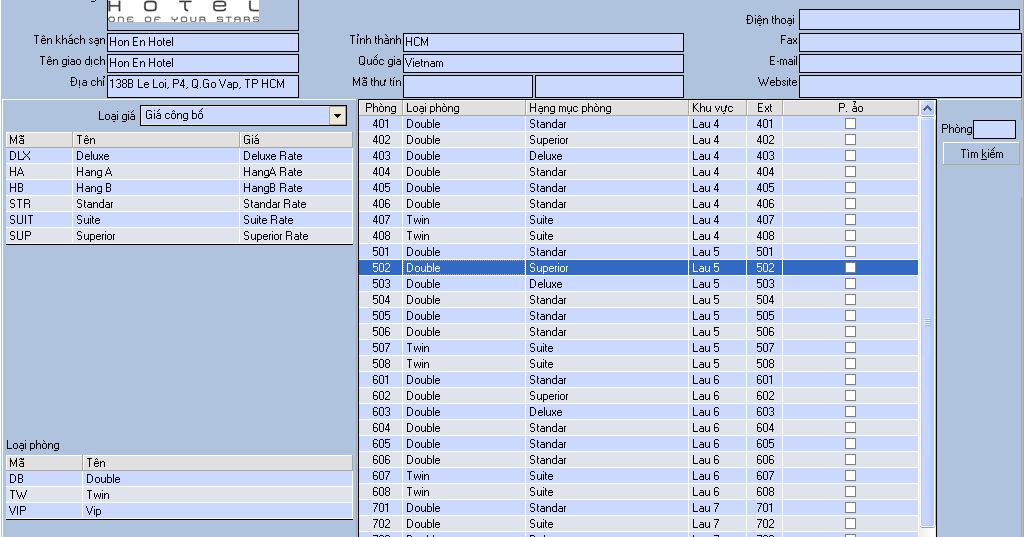Click the Địa chỉ address field
Screen dimensions: 1024x537
[202, 85]
